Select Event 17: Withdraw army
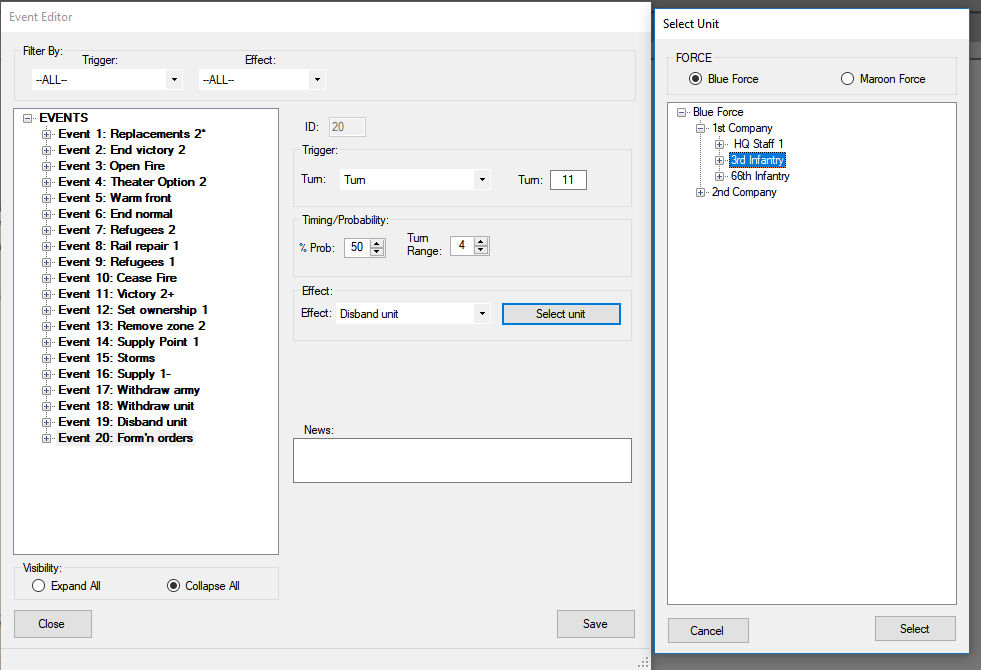 [129, 390]
